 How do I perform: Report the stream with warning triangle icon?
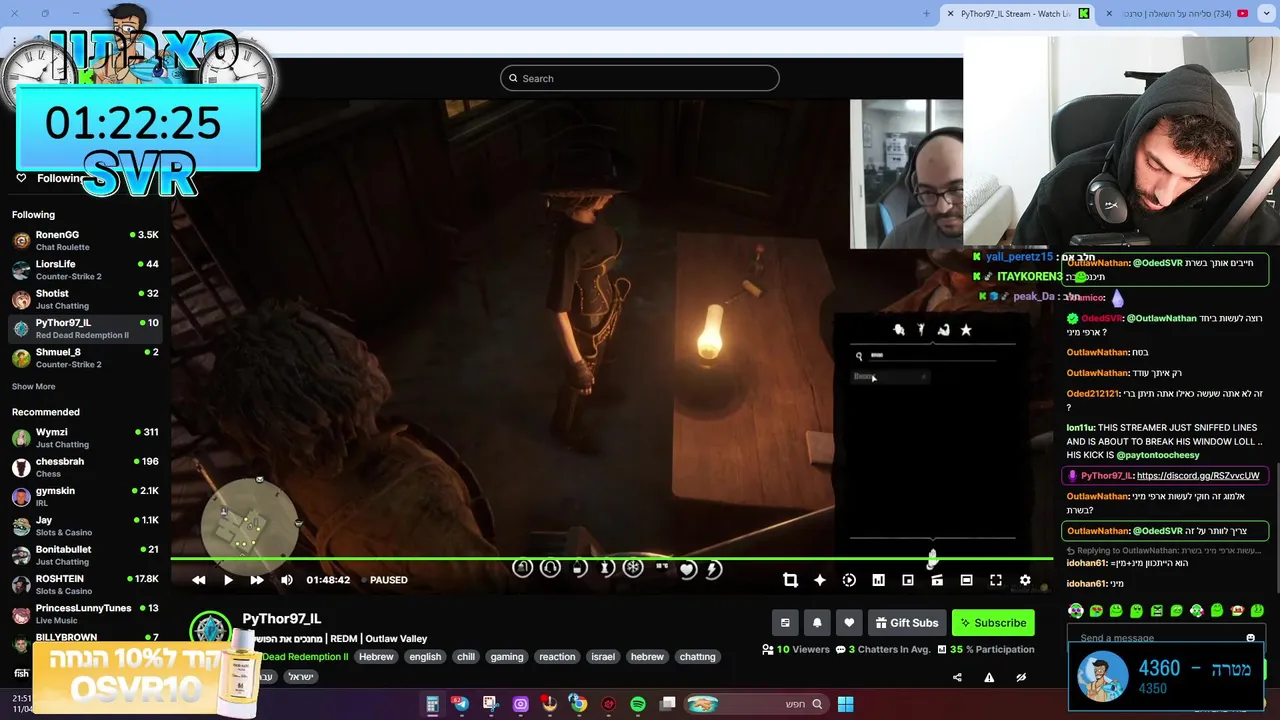pos(989,677)
